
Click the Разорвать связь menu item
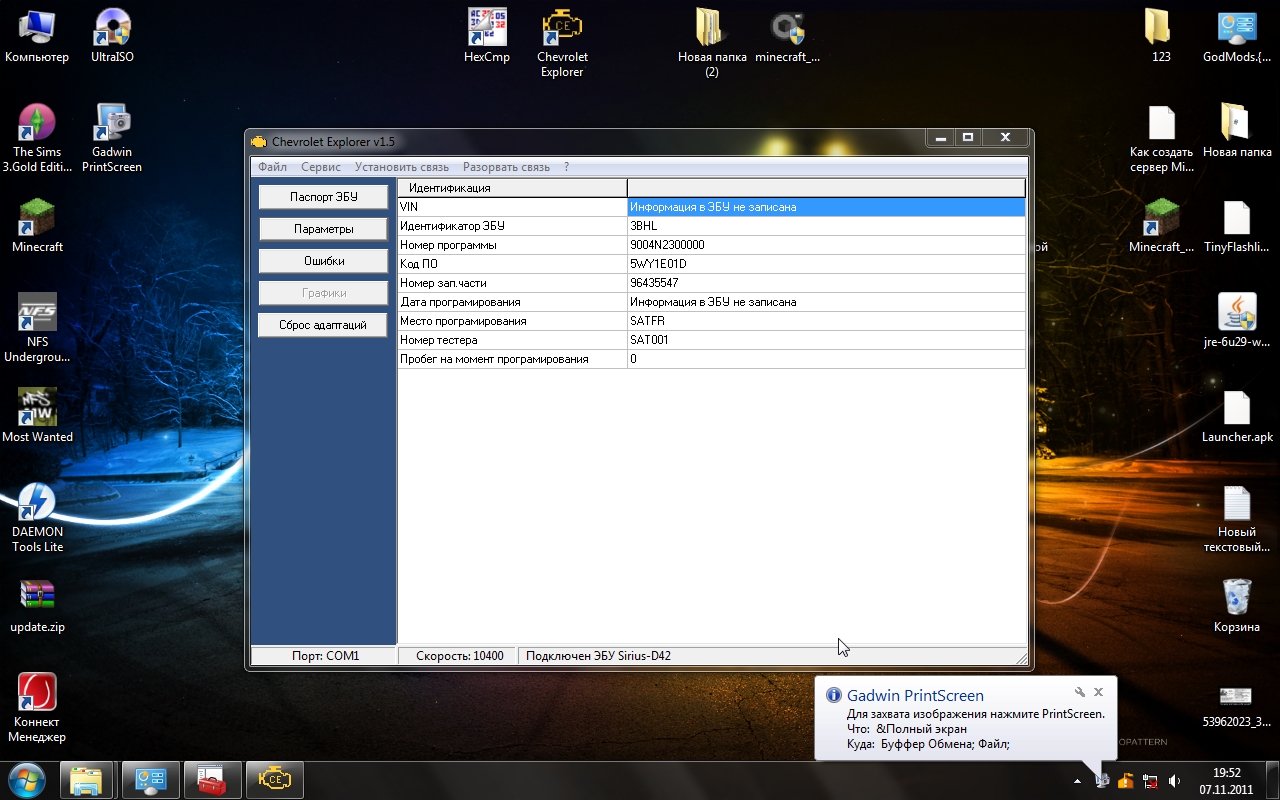(x=506, y=167)
